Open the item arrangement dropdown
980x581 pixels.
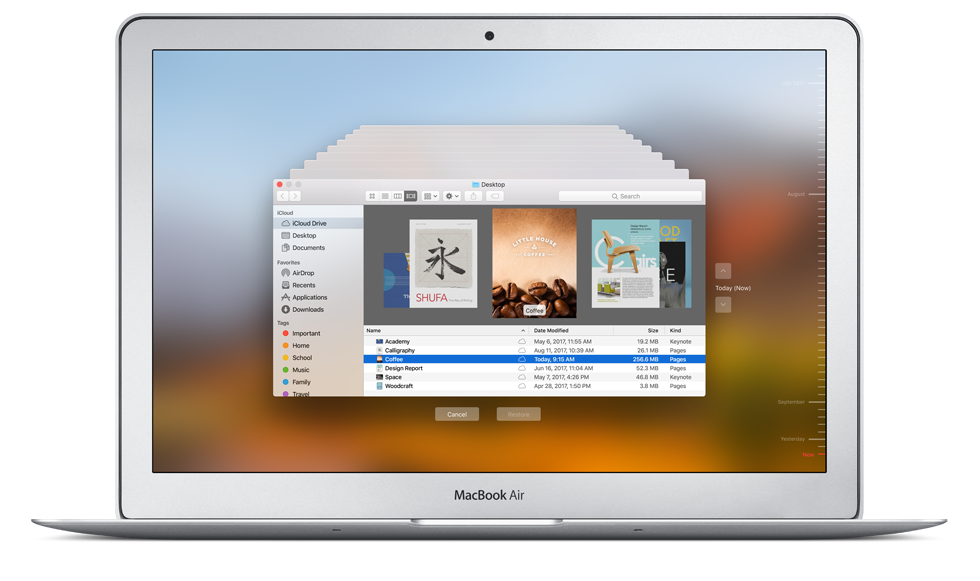coord(431,196)
